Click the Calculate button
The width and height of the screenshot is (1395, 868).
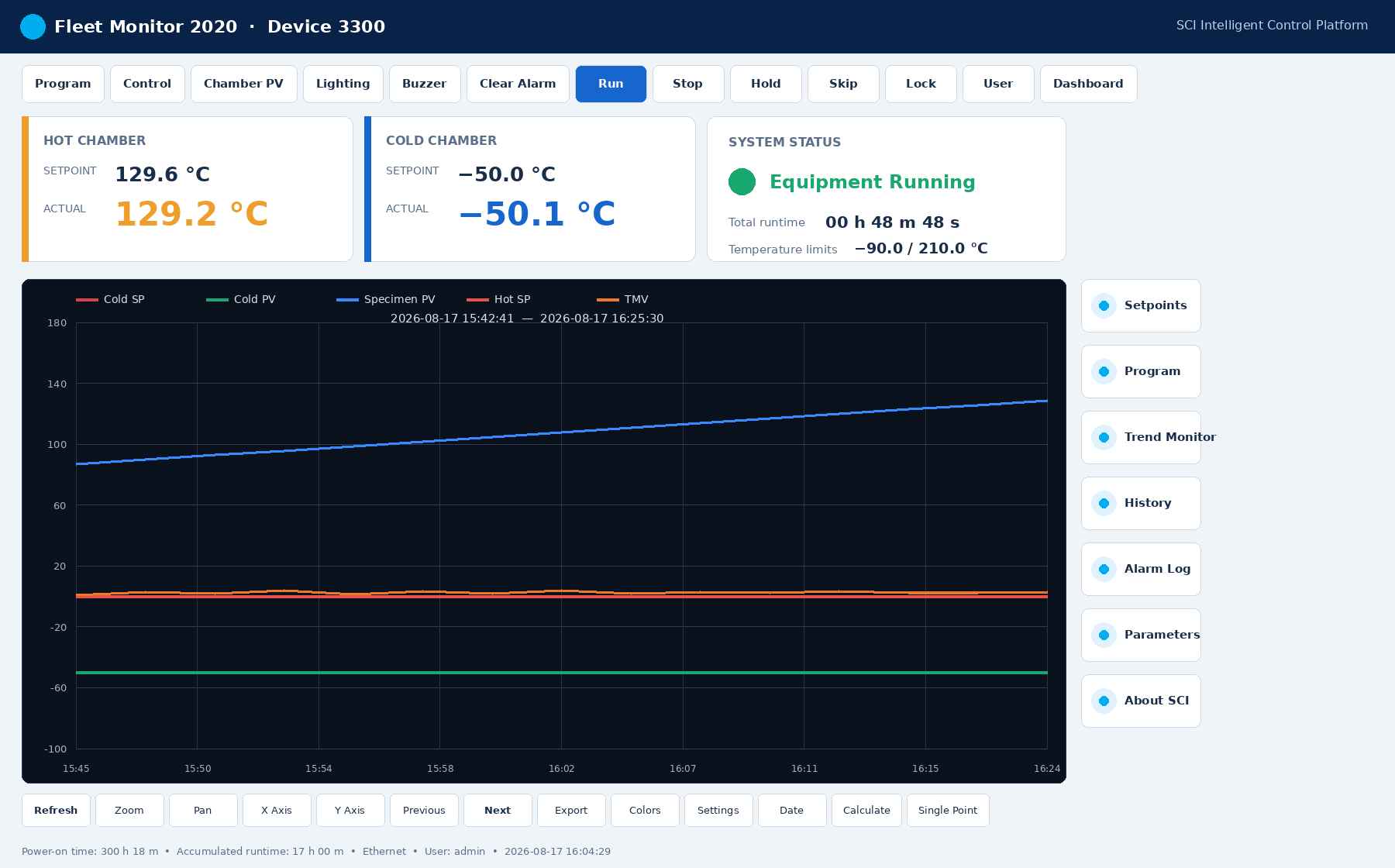pyautogui.click(x=866, y=810)
